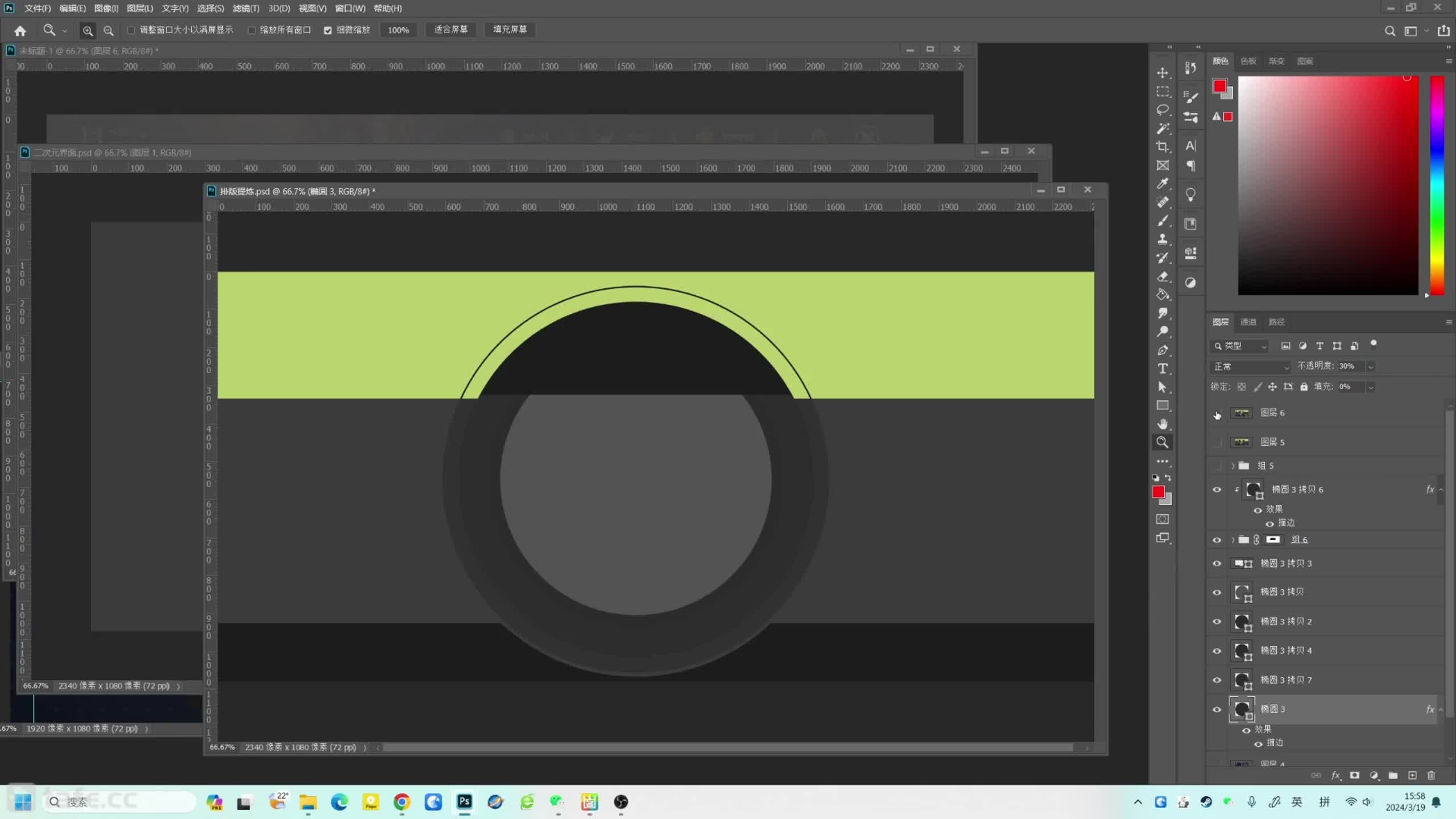The width and height of the screenshot is (1456, 819).
Task: Click the 适合屏幕 button
Action: tap(450, 30)
